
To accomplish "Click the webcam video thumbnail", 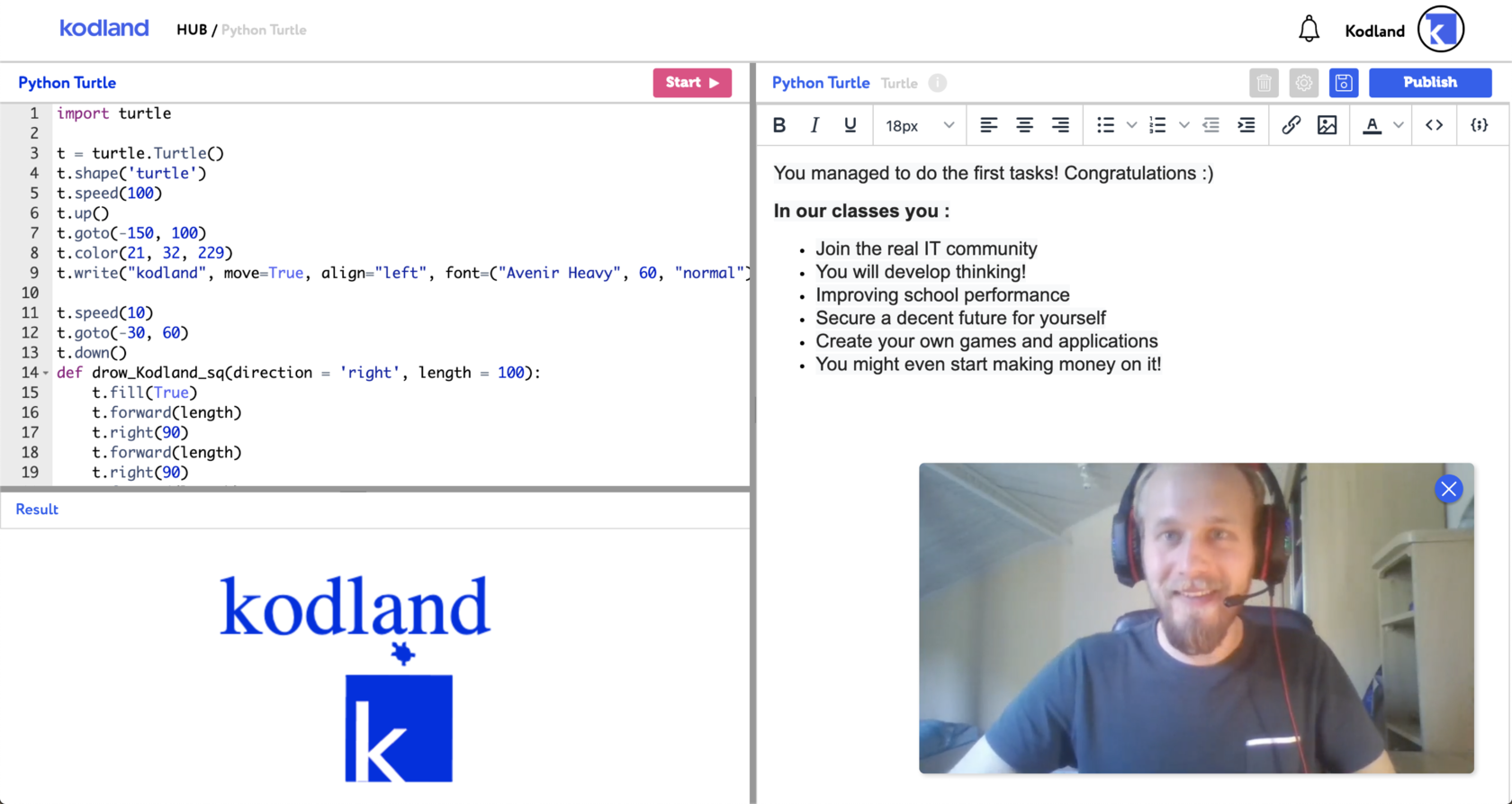I will coord(1196,619).
